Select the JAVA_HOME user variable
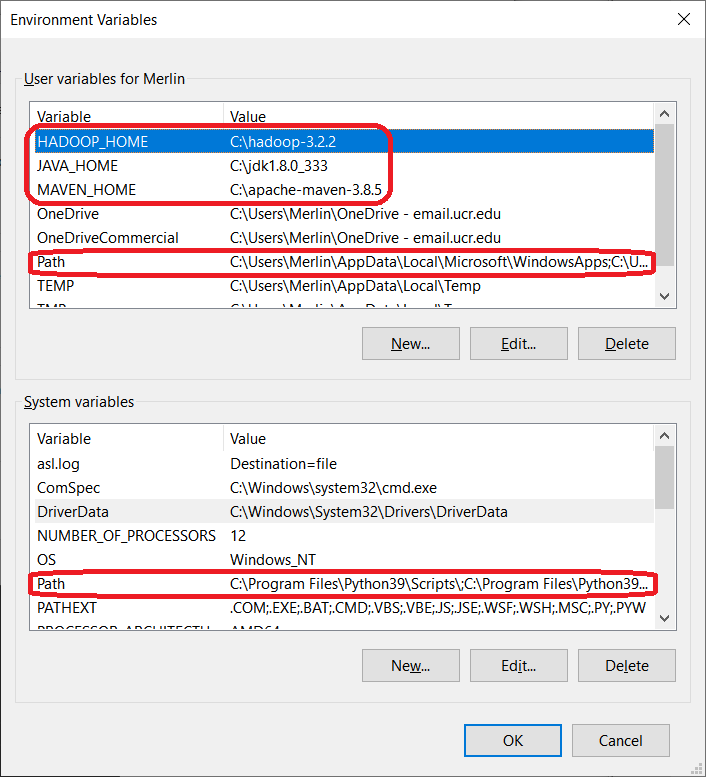 pos(344,166)
